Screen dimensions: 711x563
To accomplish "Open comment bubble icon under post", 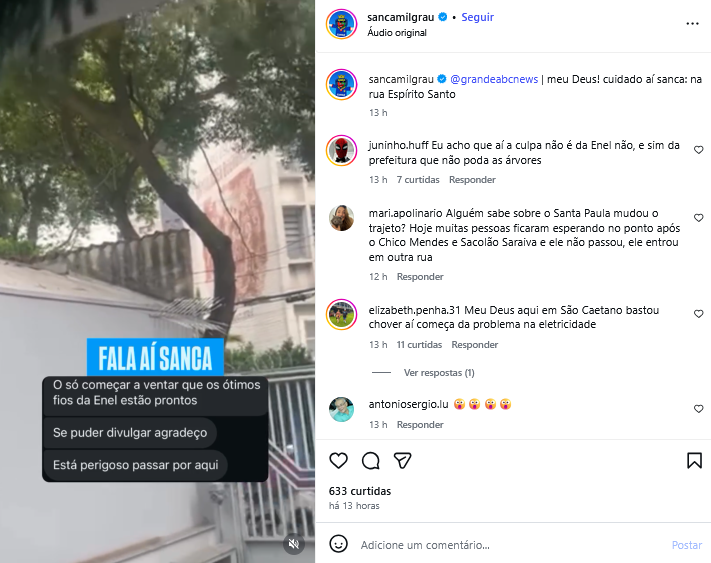I will click(x=370, y=461).
